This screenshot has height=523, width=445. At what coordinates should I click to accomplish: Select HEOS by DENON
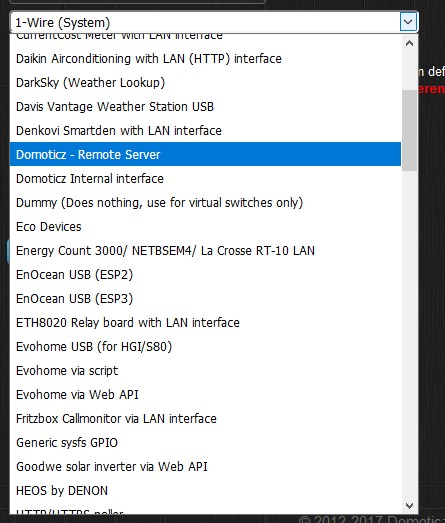(x=205, y=491)
